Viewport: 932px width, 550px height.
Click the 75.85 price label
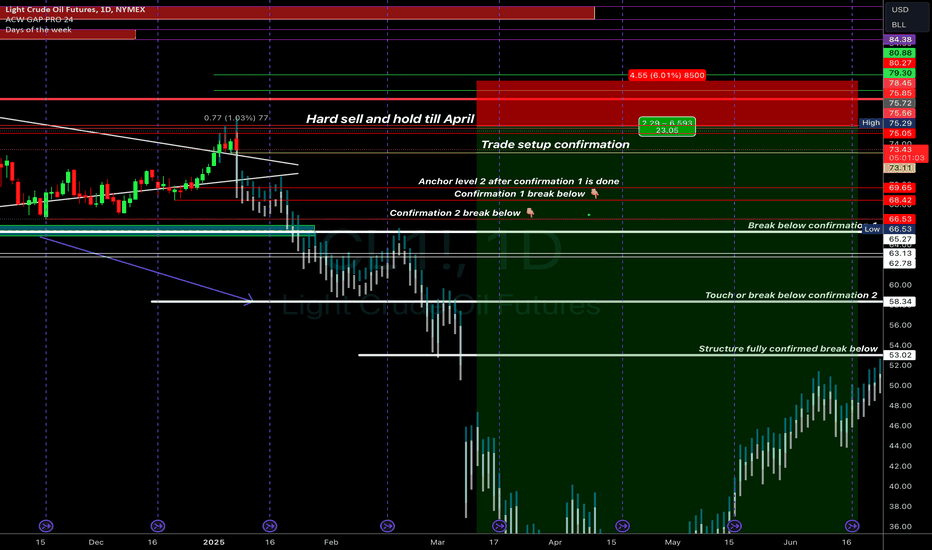(x=900, y=93)
